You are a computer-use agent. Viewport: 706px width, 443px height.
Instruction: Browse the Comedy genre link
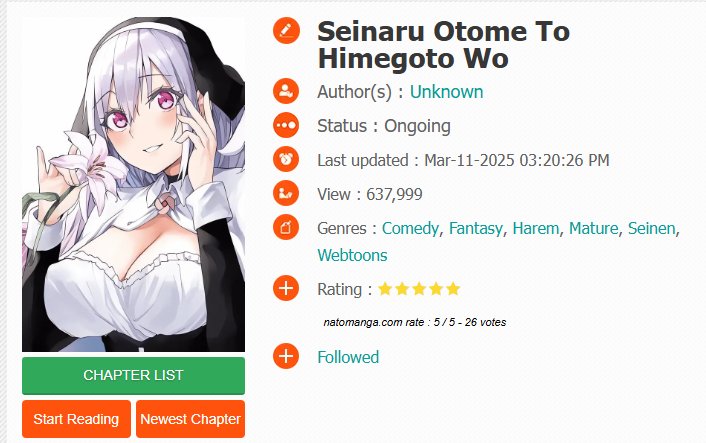pyautogui.click(x=410, y=229)
